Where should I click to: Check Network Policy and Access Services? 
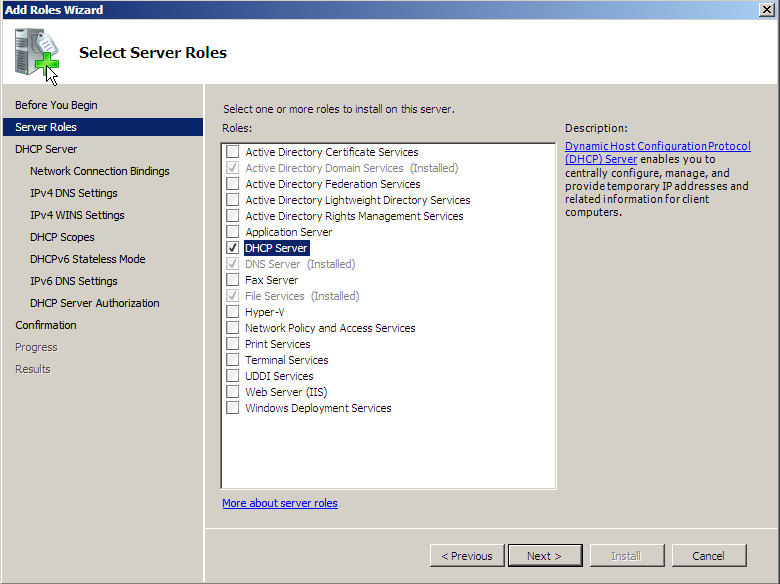click(232, 327)
